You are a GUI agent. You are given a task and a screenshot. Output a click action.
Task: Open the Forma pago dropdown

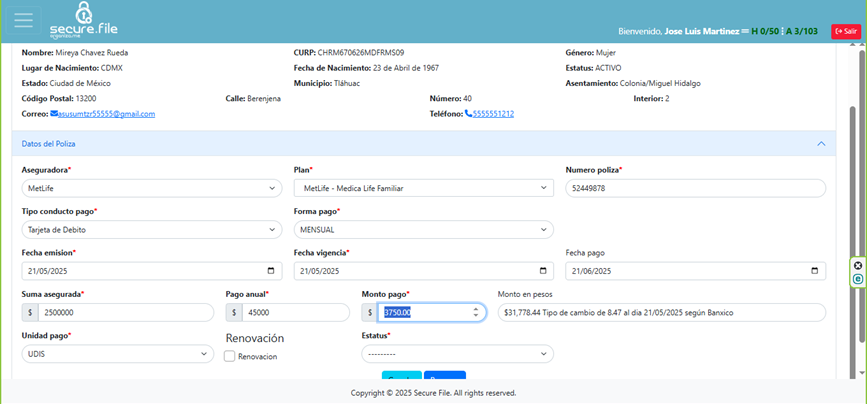coord(423,230)
